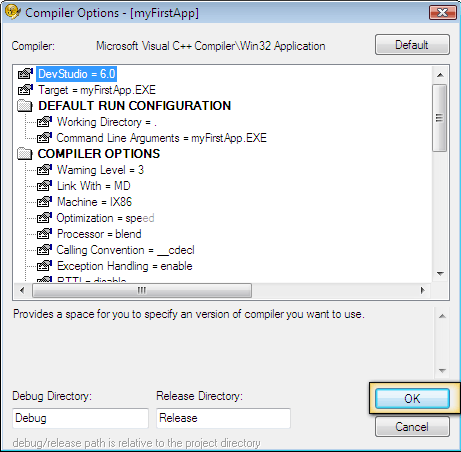Click the icon next to Warning Level = 3

click(44, 170)
